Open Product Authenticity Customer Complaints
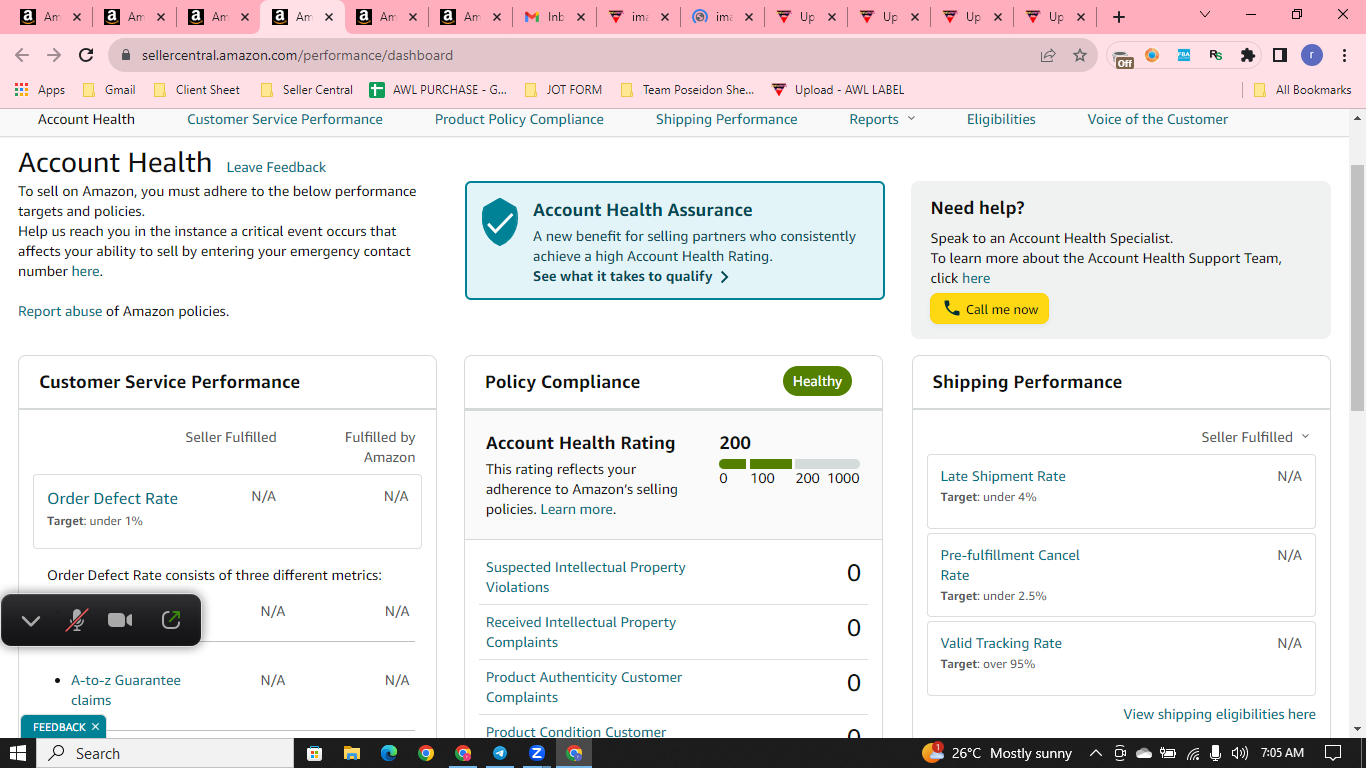 584,687
